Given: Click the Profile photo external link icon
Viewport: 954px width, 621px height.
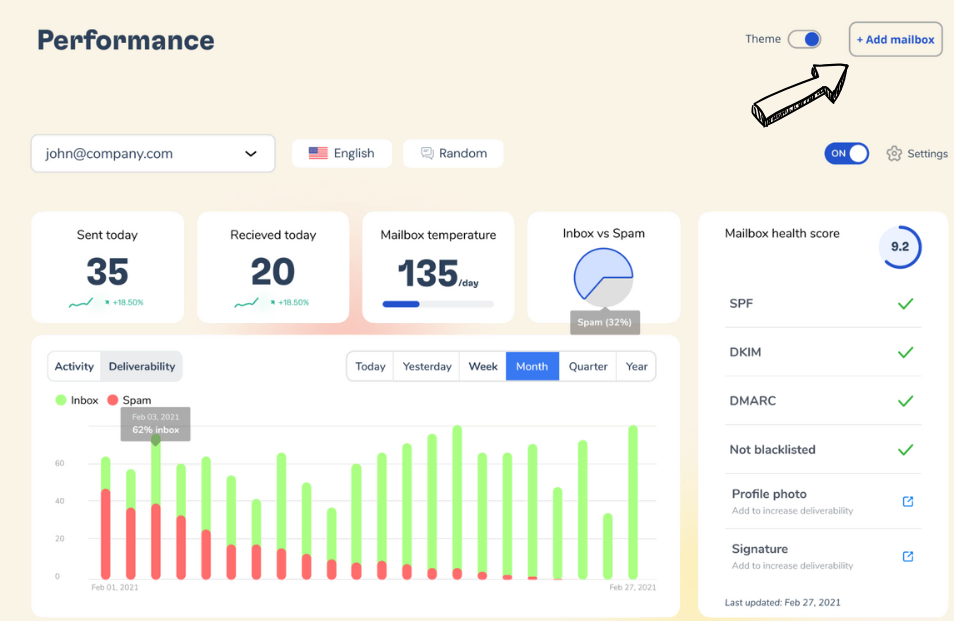Looking at the screenshot, I should 908,501.
